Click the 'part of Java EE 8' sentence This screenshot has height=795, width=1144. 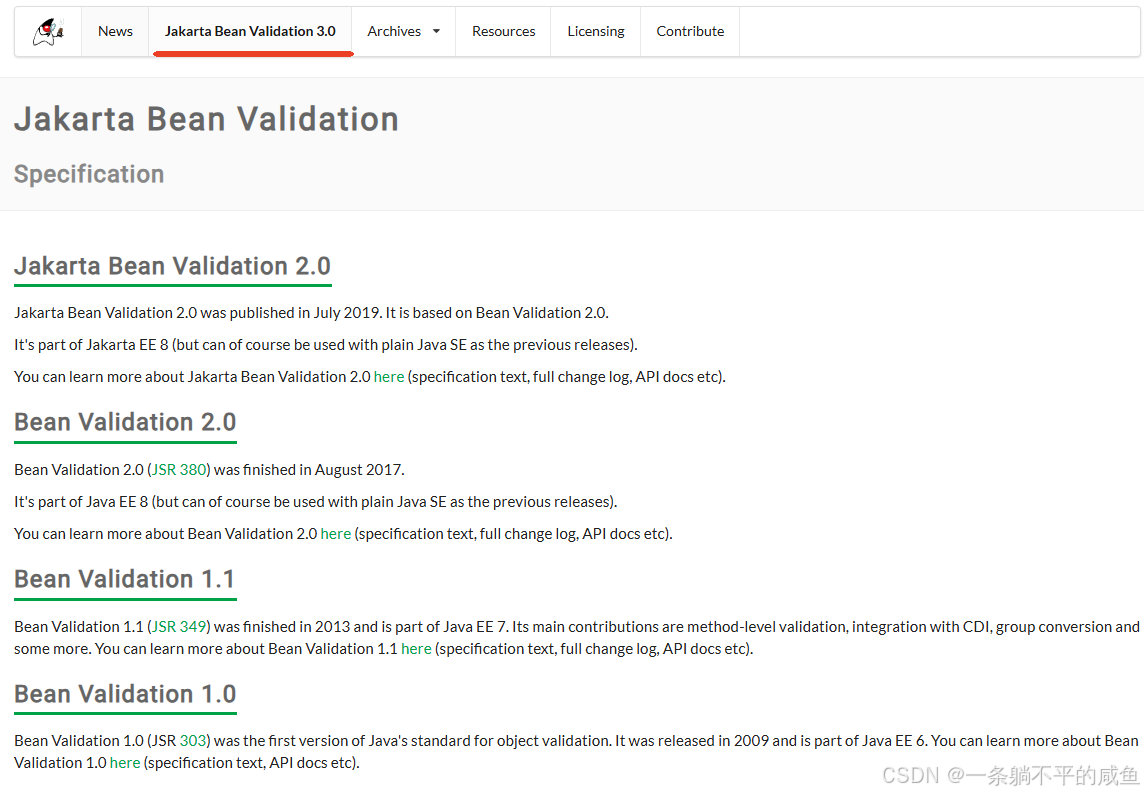pos(316,502)
